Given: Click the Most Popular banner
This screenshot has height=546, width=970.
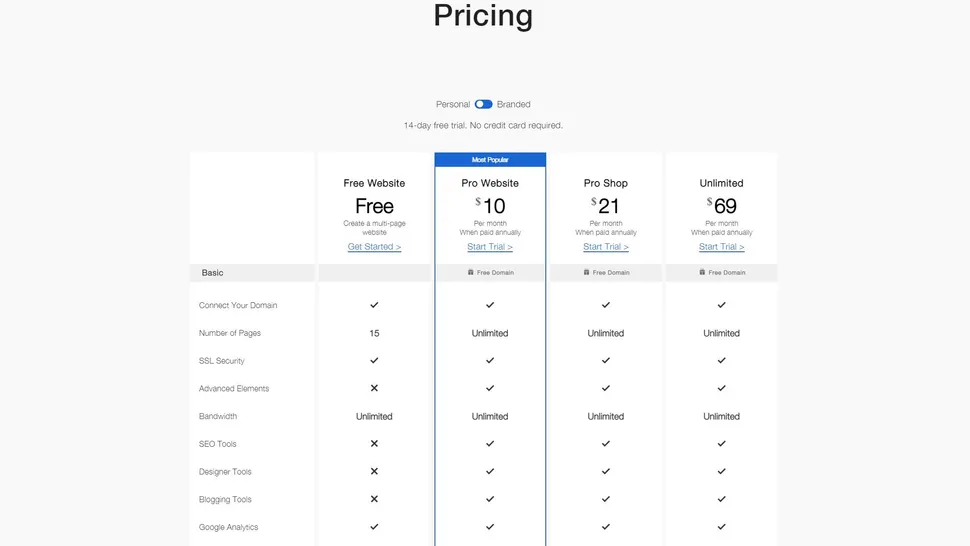Looking at the screenshot, I should pos(490,160).
